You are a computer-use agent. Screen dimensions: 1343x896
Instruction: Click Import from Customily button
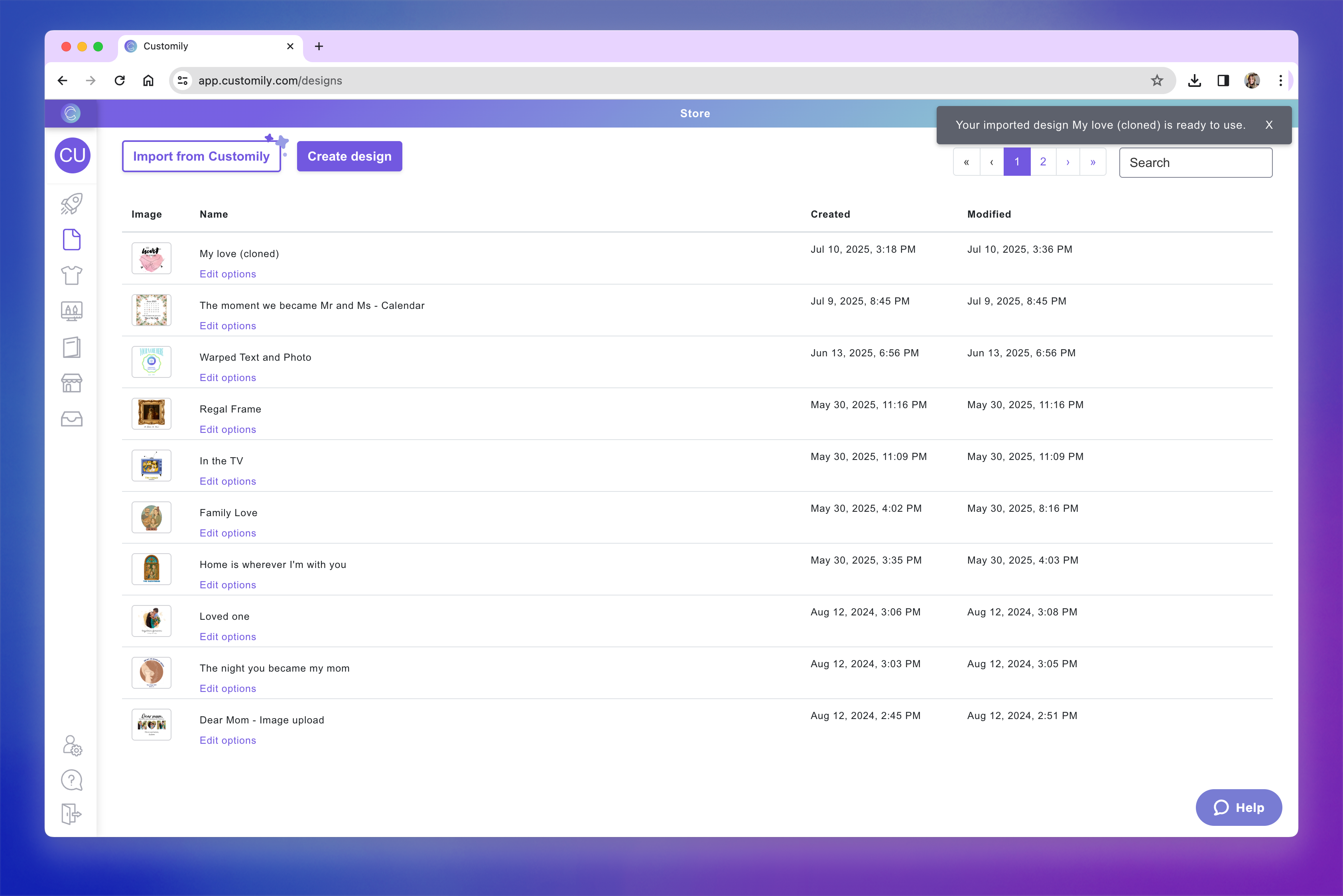[x=201, y=157]
